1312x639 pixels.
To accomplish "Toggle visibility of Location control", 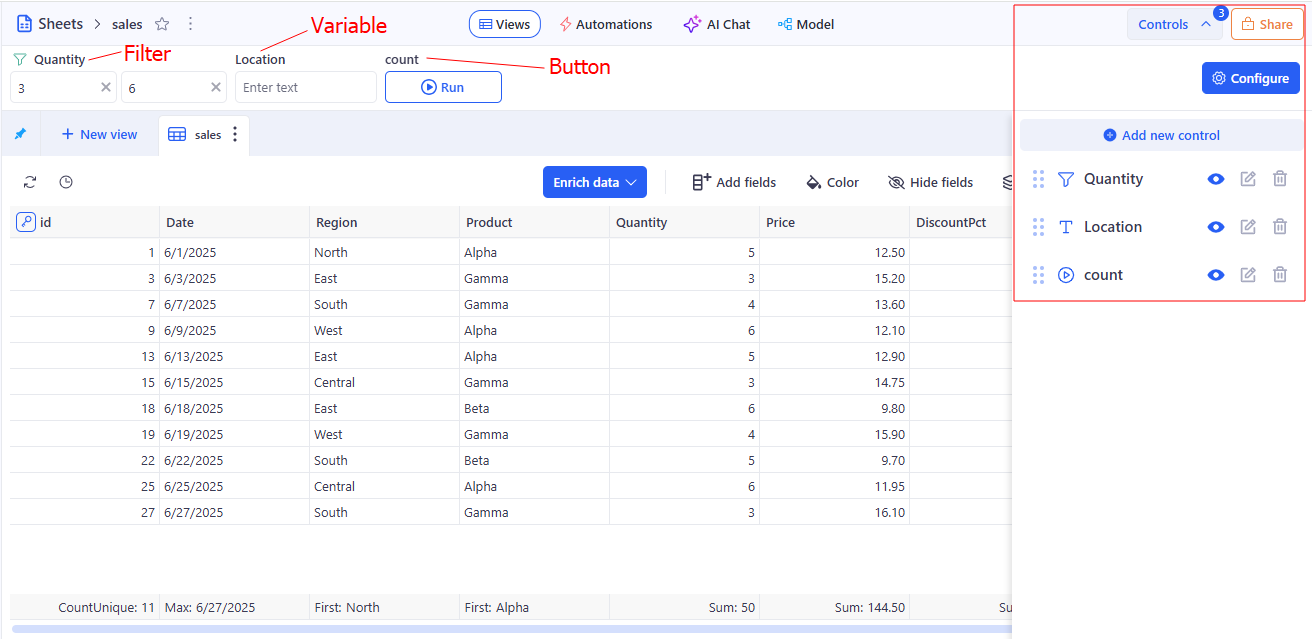I will click(1216, 227).
